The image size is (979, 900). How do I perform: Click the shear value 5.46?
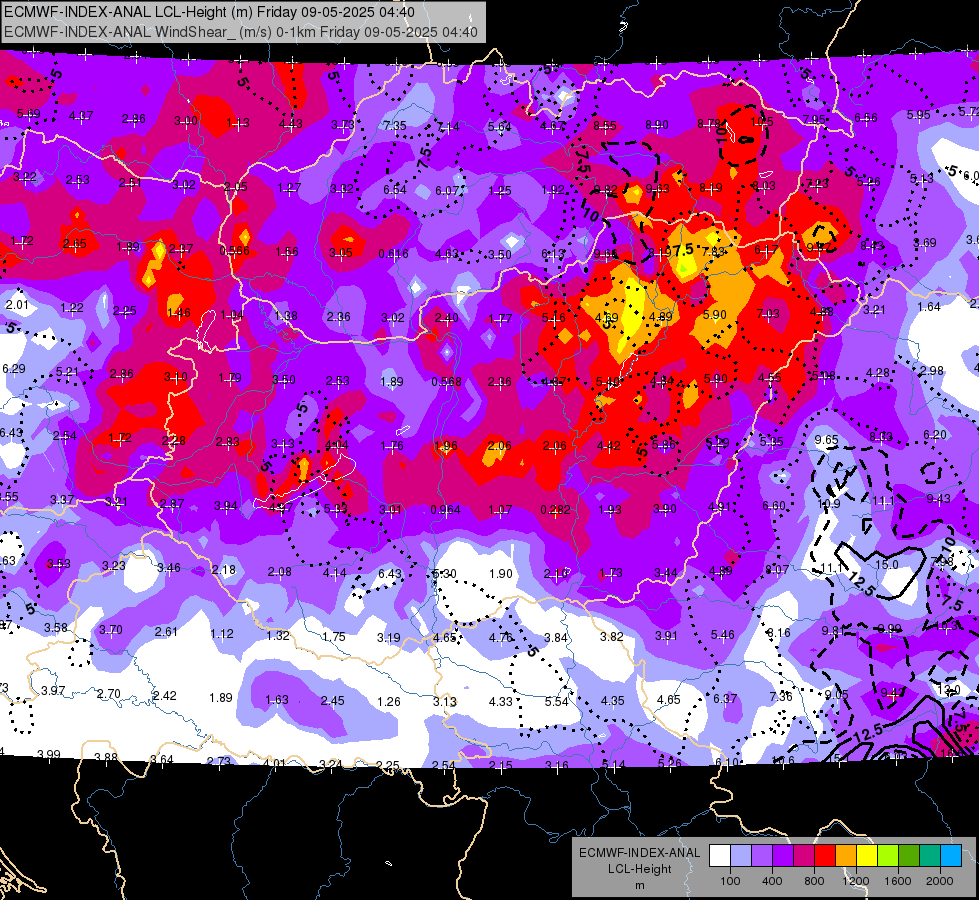(x=722, y=635)
